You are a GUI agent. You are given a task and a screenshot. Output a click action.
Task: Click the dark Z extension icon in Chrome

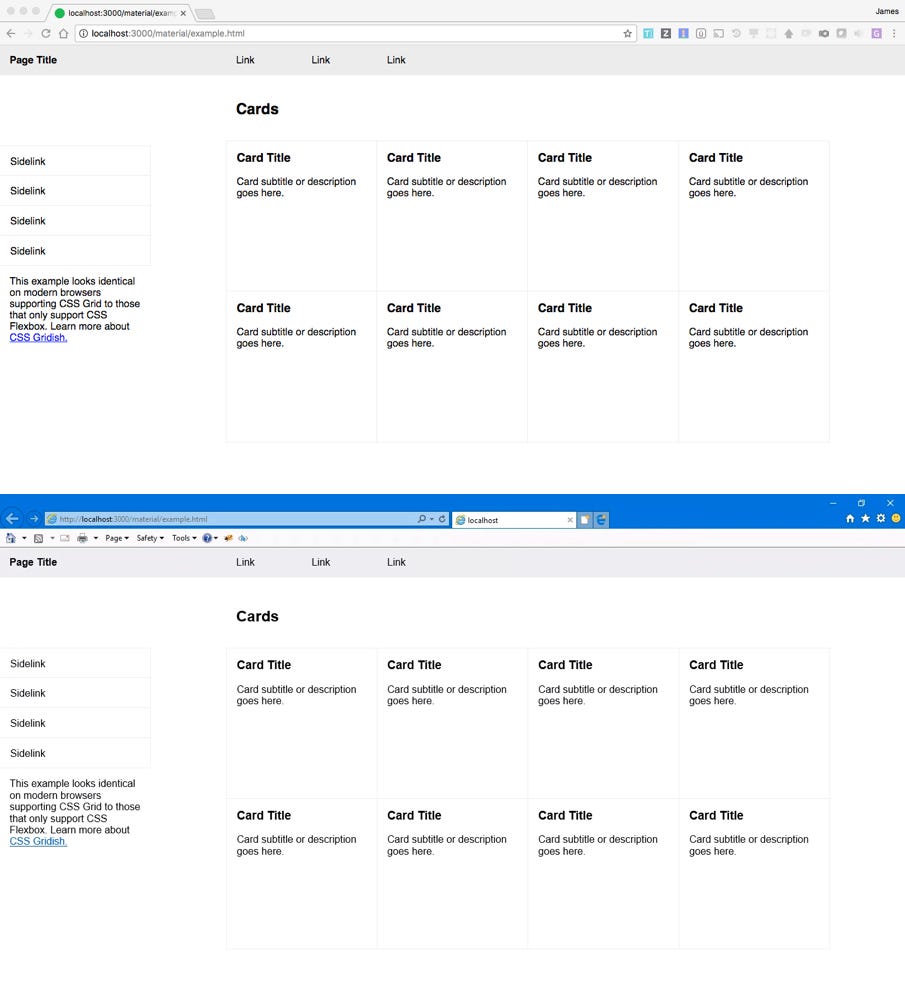666,33
